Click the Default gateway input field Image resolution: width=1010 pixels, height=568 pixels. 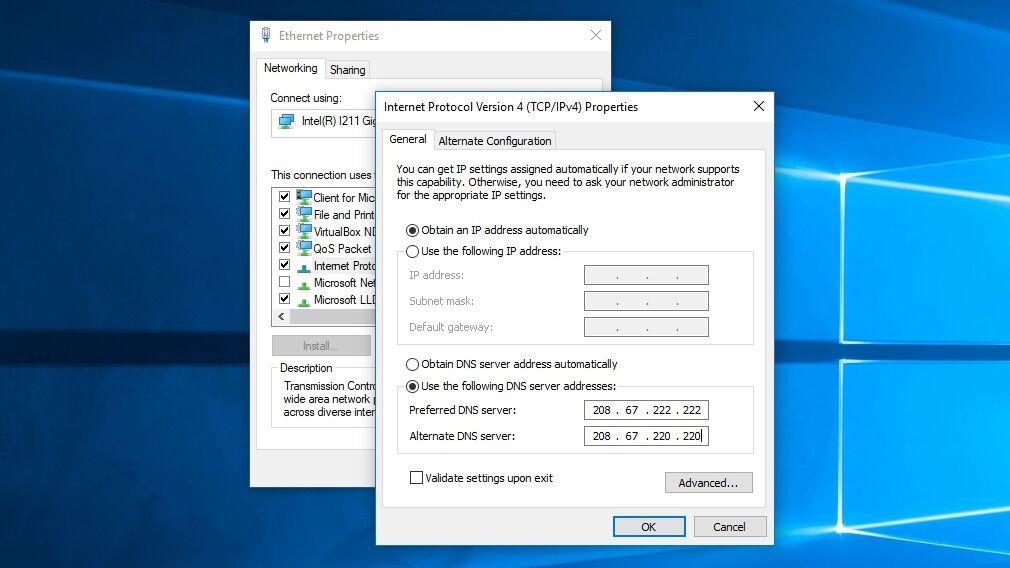646,327
